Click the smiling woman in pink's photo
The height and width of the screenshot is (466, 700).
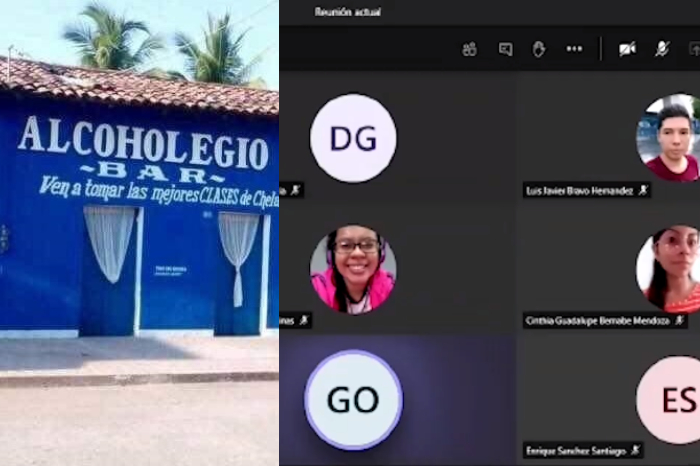click(x=352, y=269)
